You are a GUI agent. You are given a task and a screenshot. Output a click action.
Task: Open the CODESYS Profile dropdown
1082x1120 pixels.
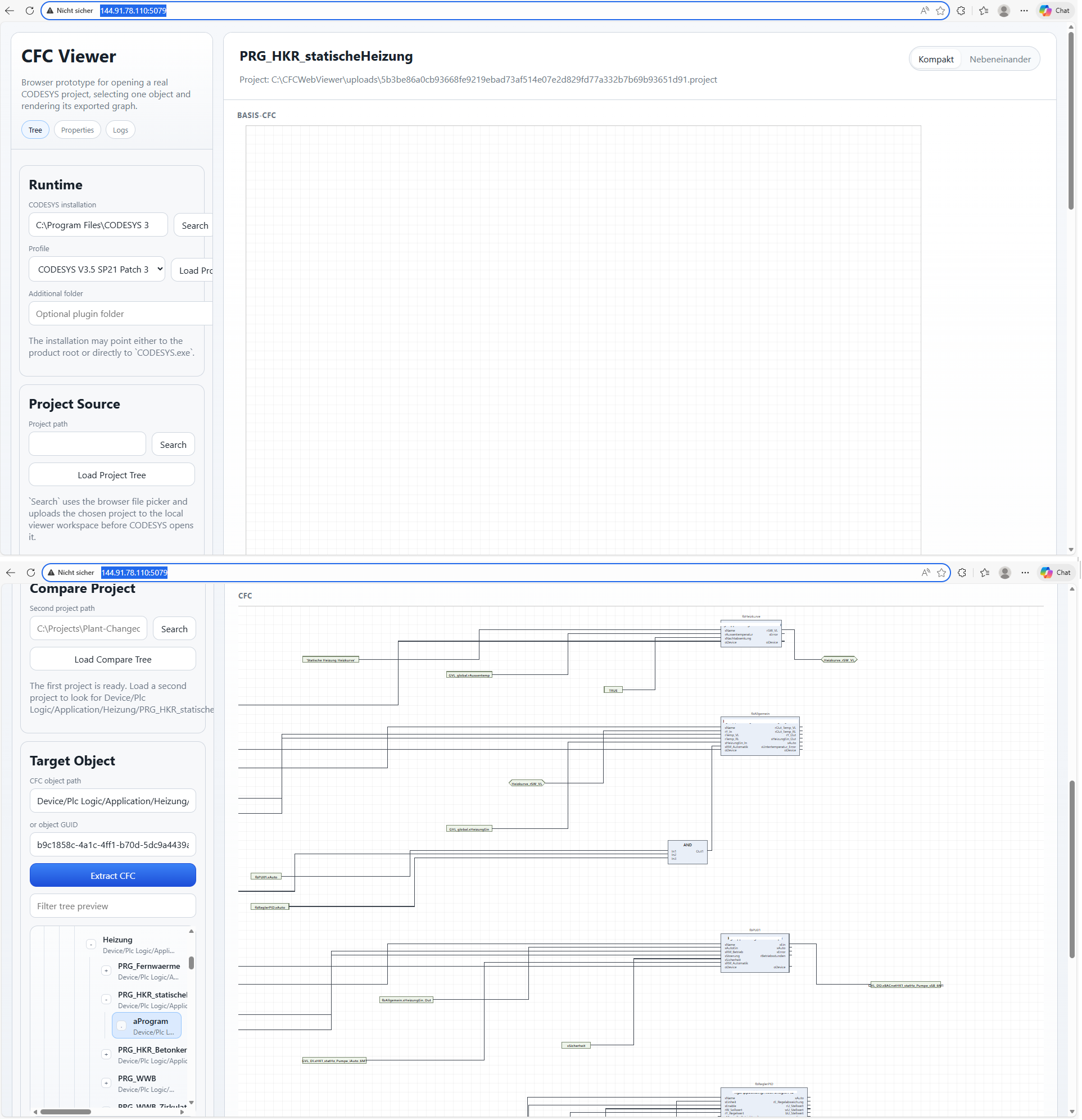(97, 270)
